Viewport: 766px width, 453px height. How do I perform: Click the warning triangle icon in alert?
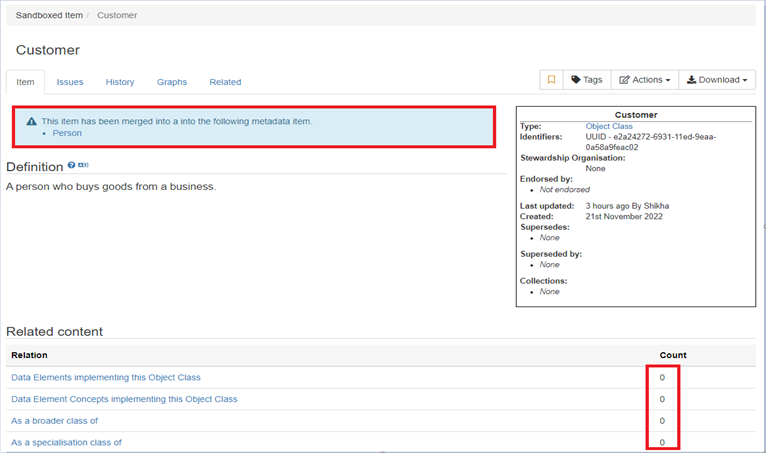pyautogui.click(x=31, y=121)
